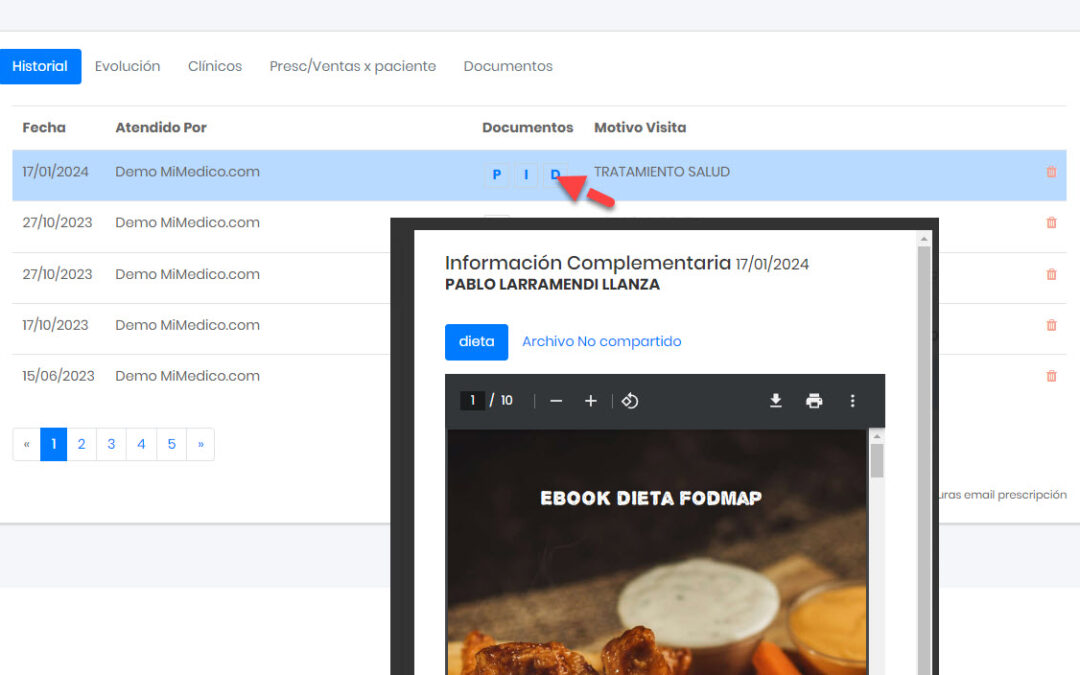Delete the 15/06/2023 visit record
Image resolution: width=1080 pixels, height=675 pixels.
coord(1051,376)
